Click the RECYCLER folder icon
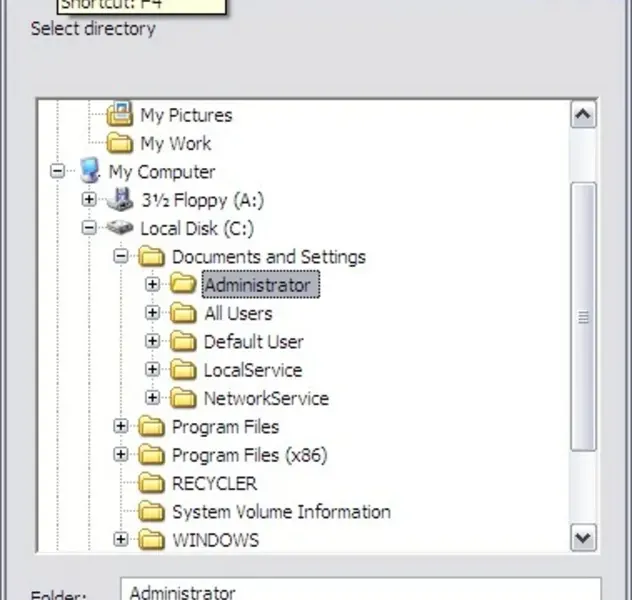This screenshot has width=632, height=600. [x=152, y=484]
